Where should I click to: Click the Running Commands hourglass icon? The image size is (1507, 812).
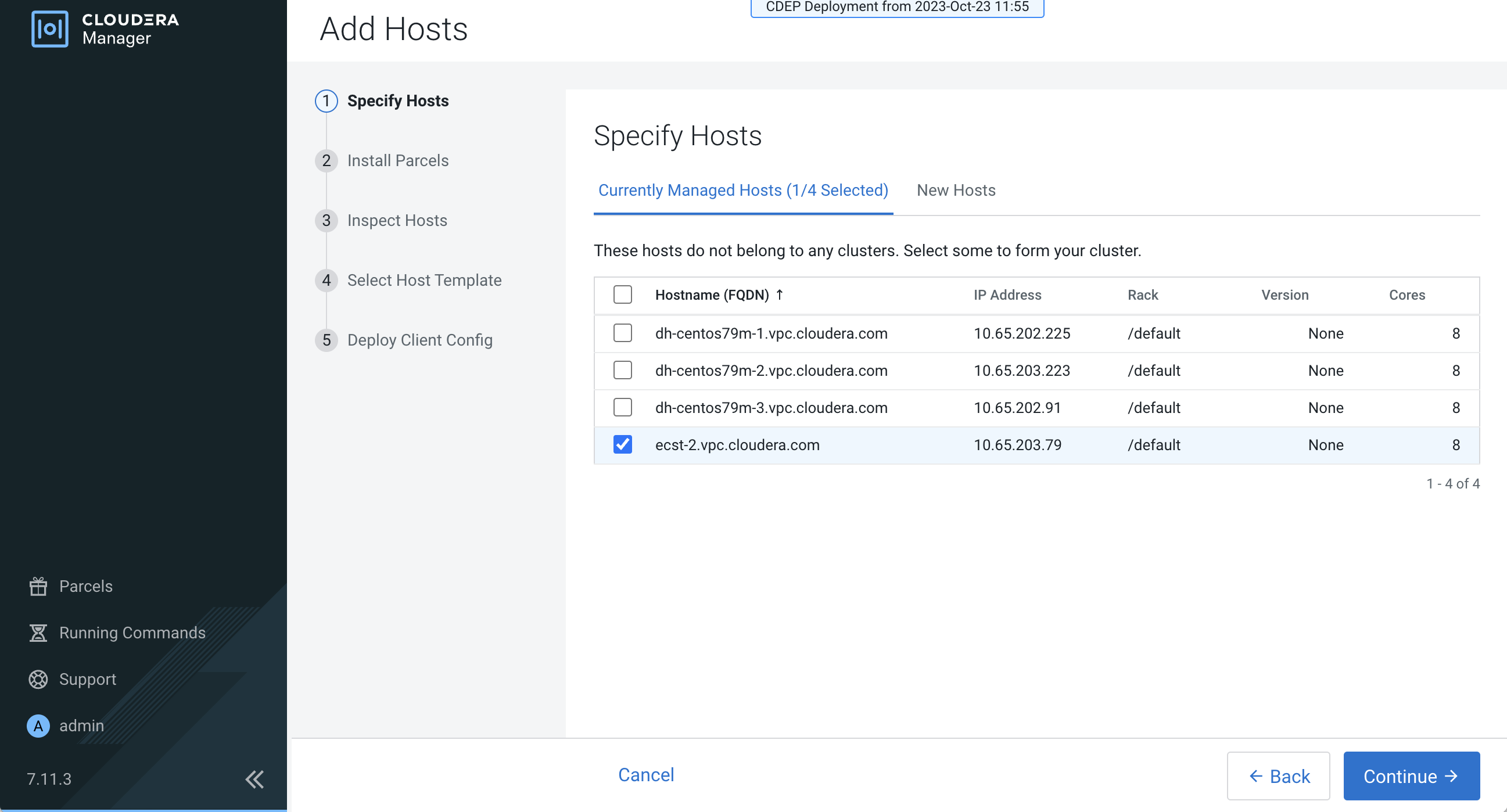point(38,633)
